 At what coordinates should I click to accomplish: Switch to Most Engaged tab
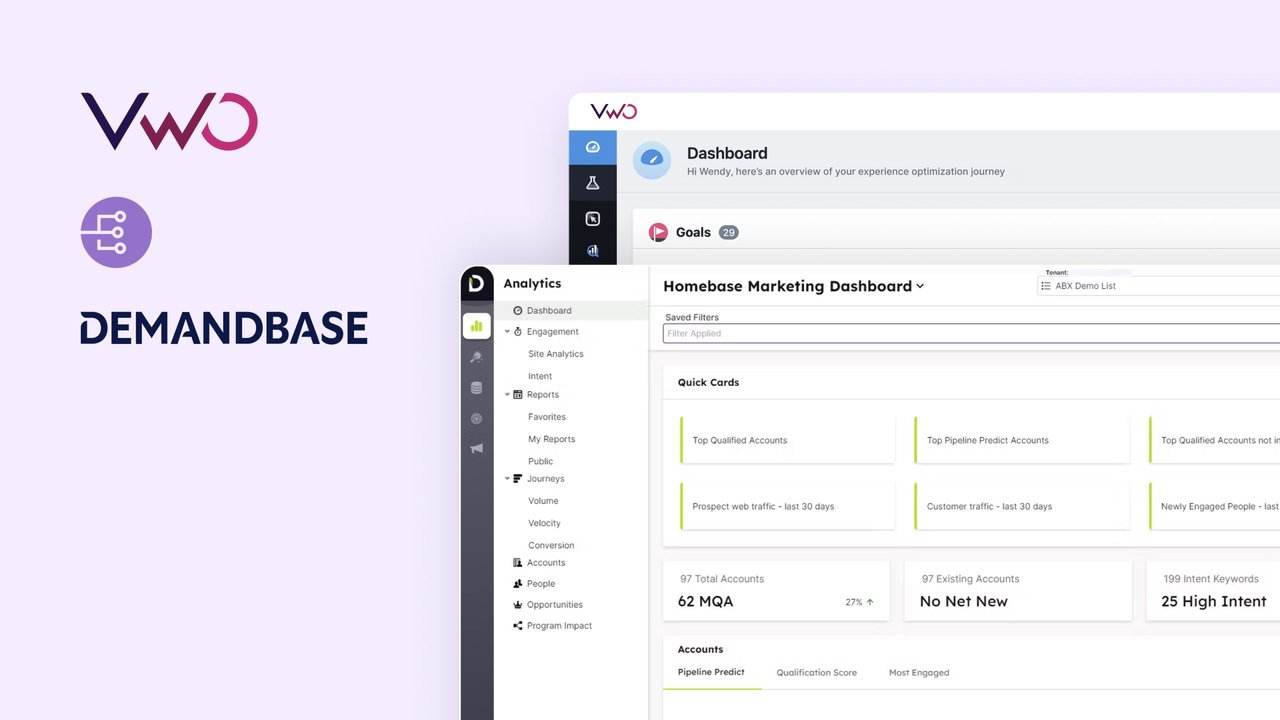tap(918, 673)
